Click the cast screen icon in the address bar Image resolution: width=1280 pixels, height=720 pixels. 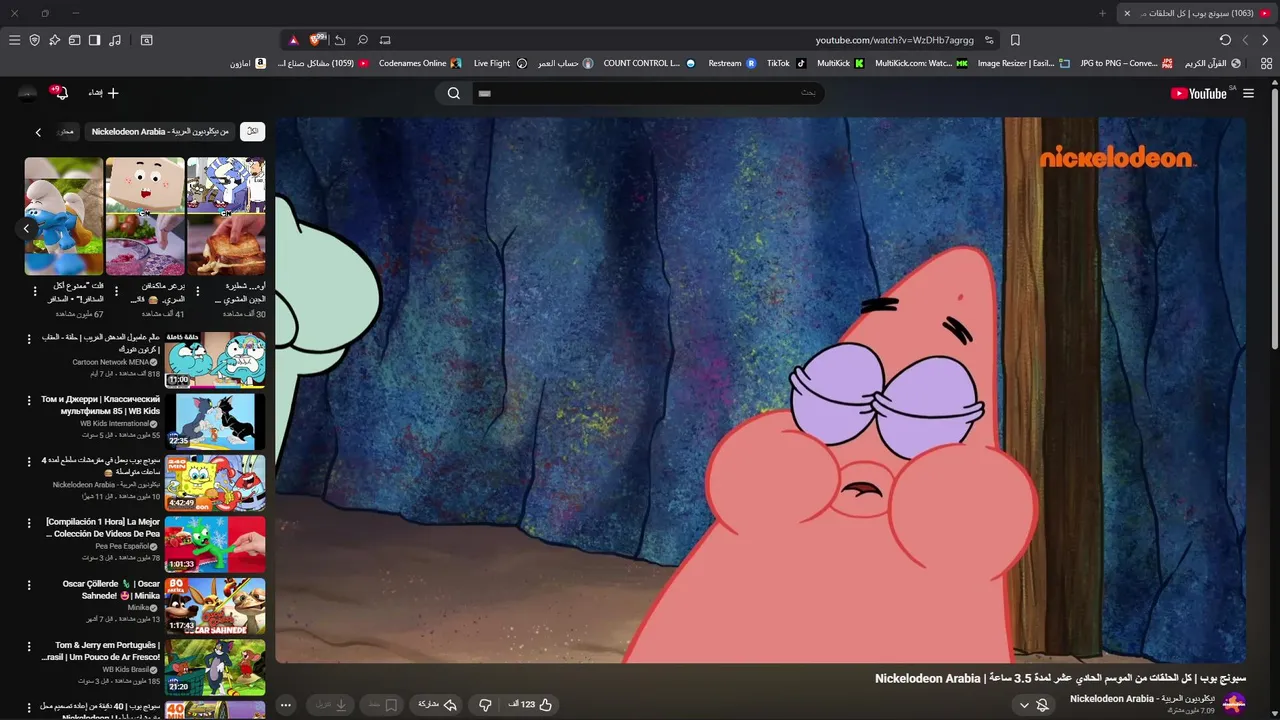tap(385, 40)
